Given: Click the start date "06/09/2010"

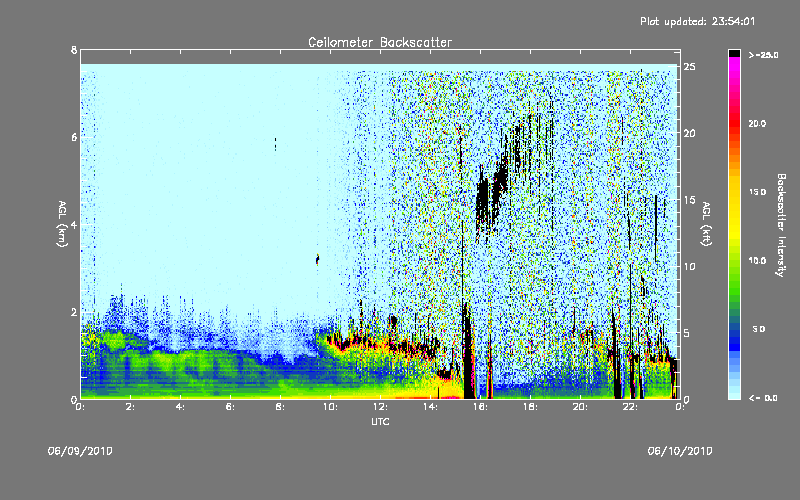Looking at the screenshot, I should click(x=80, y=451).
